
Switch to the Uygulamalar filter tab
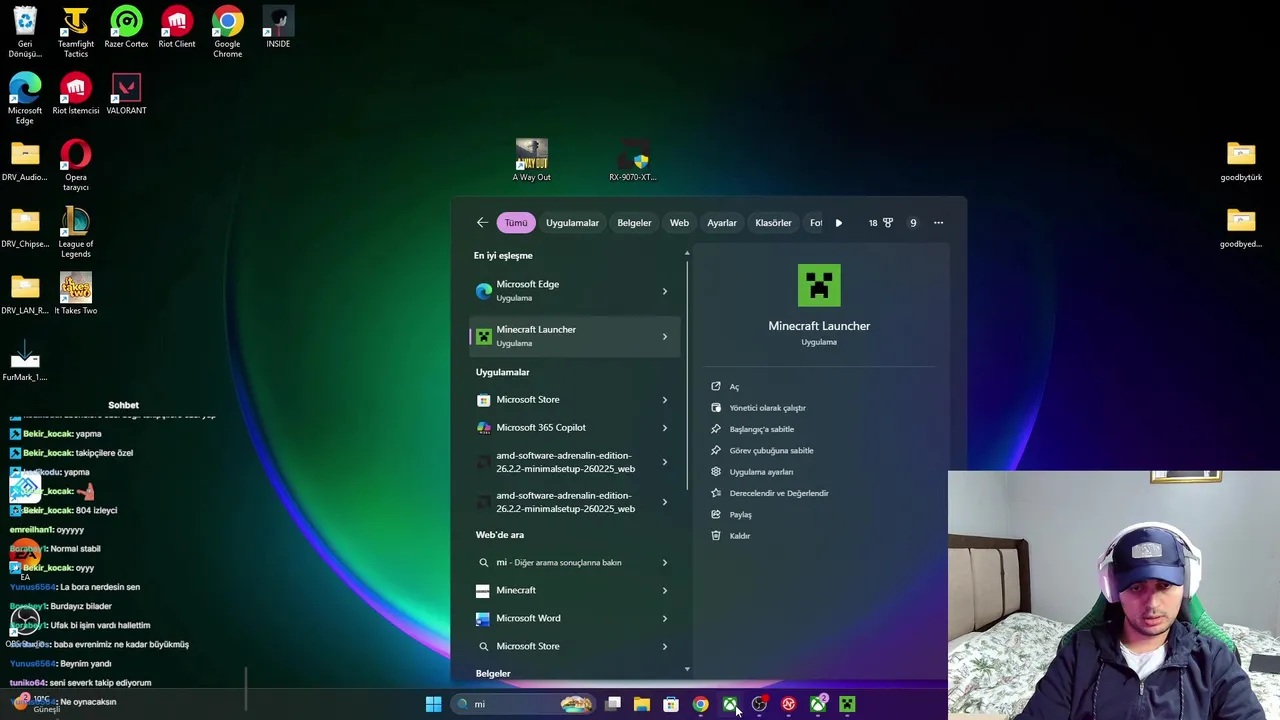coord(572,223)
